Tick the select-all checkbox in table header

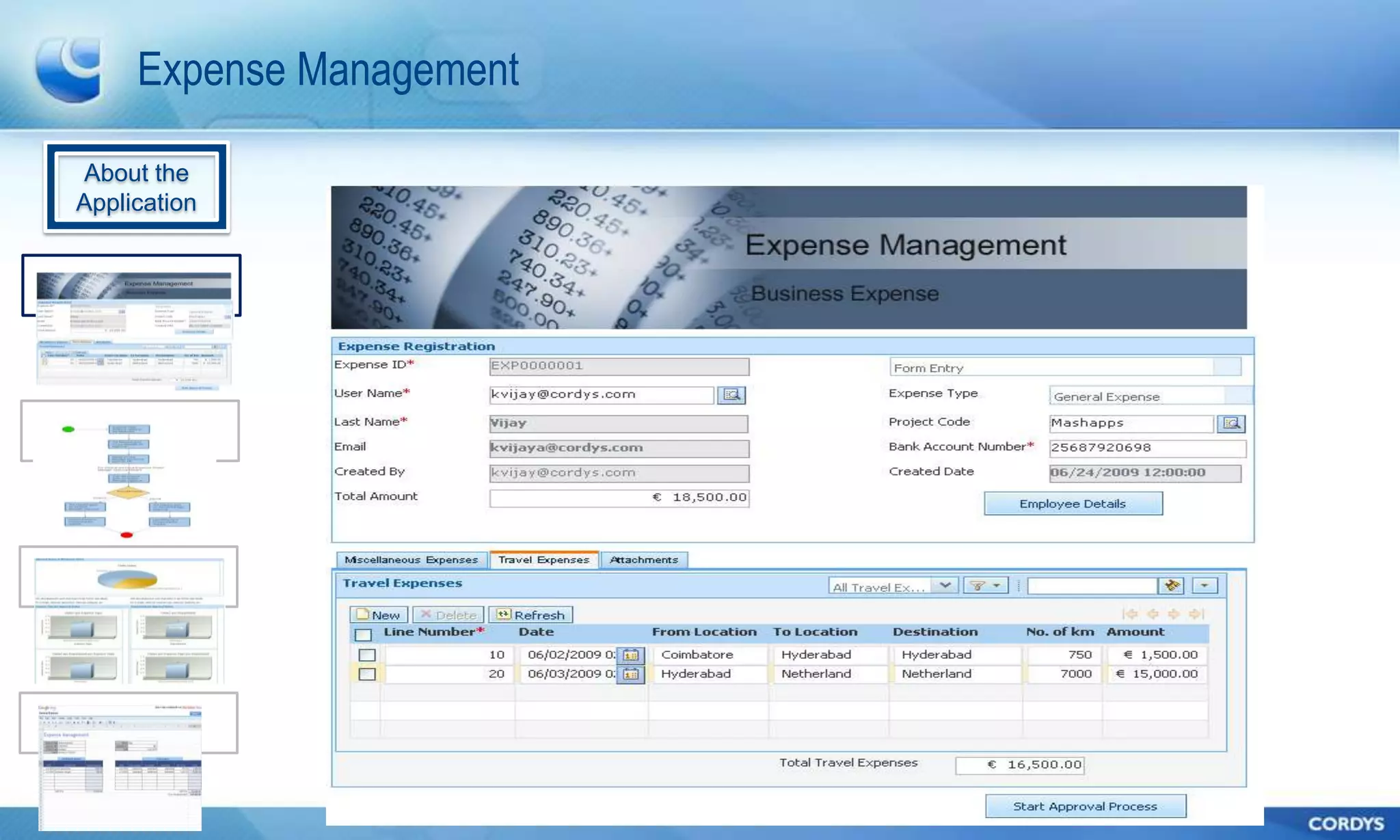point(363,634)
